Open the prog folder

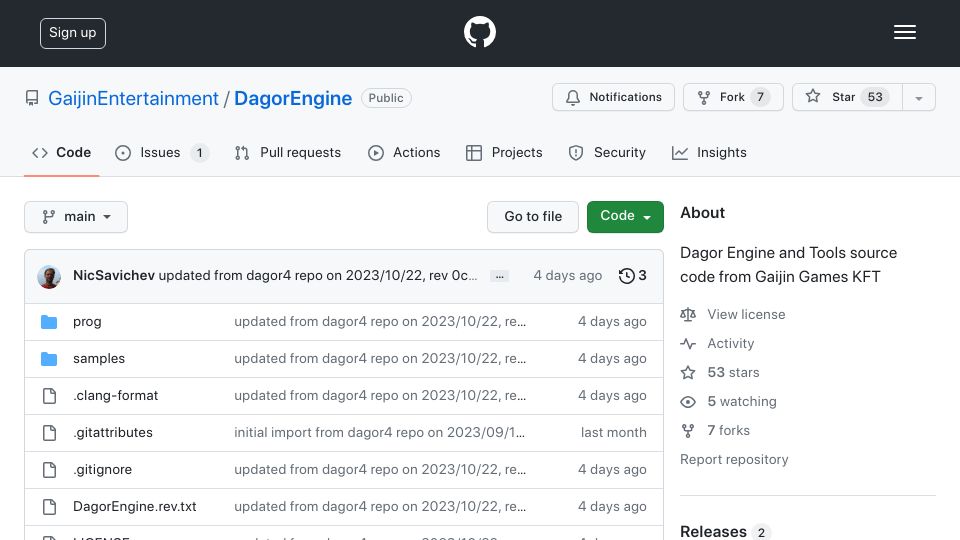point(87,321)
